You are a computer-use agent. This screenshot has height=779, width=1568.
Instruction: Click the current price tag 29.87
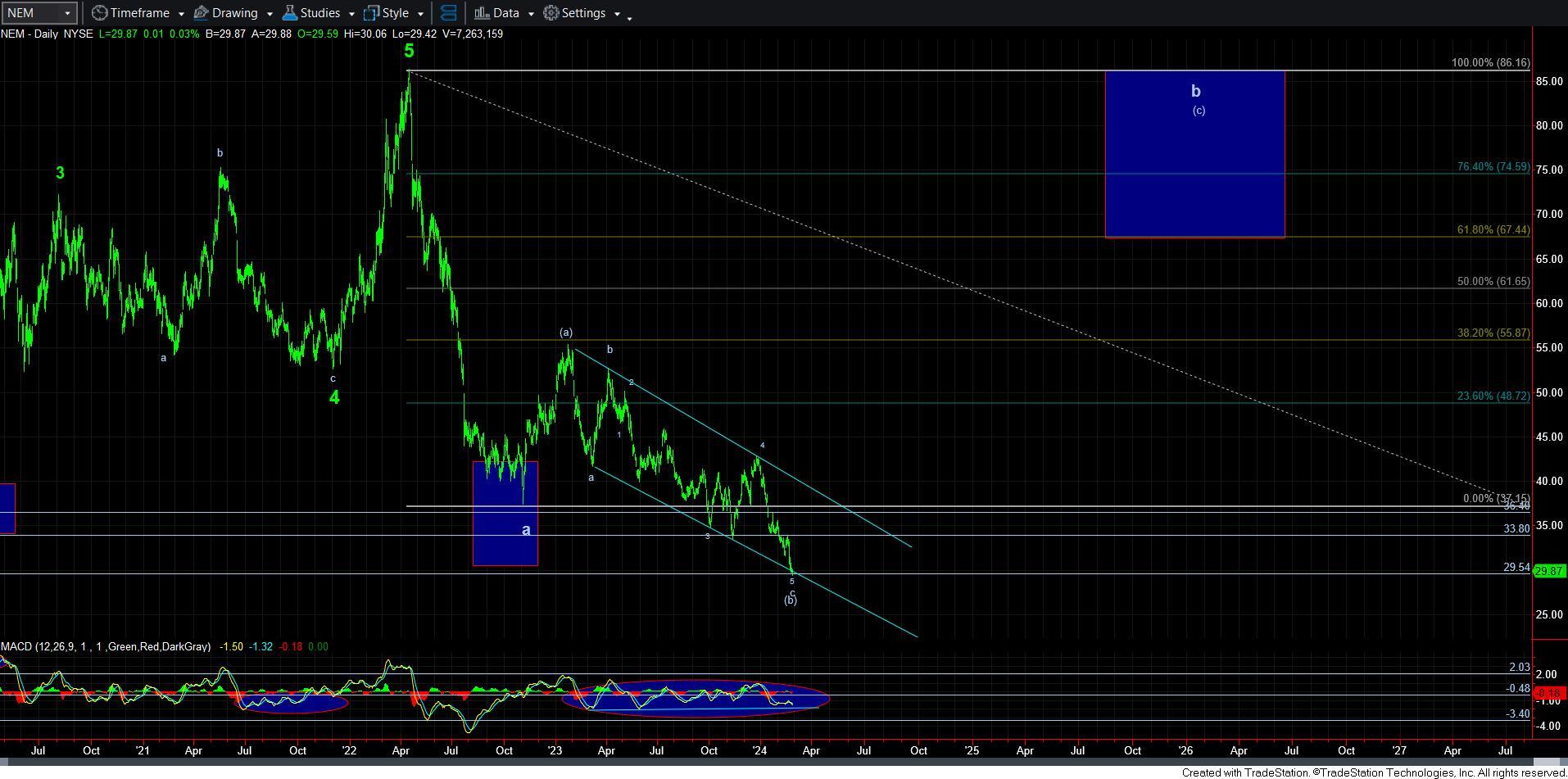1550,571
